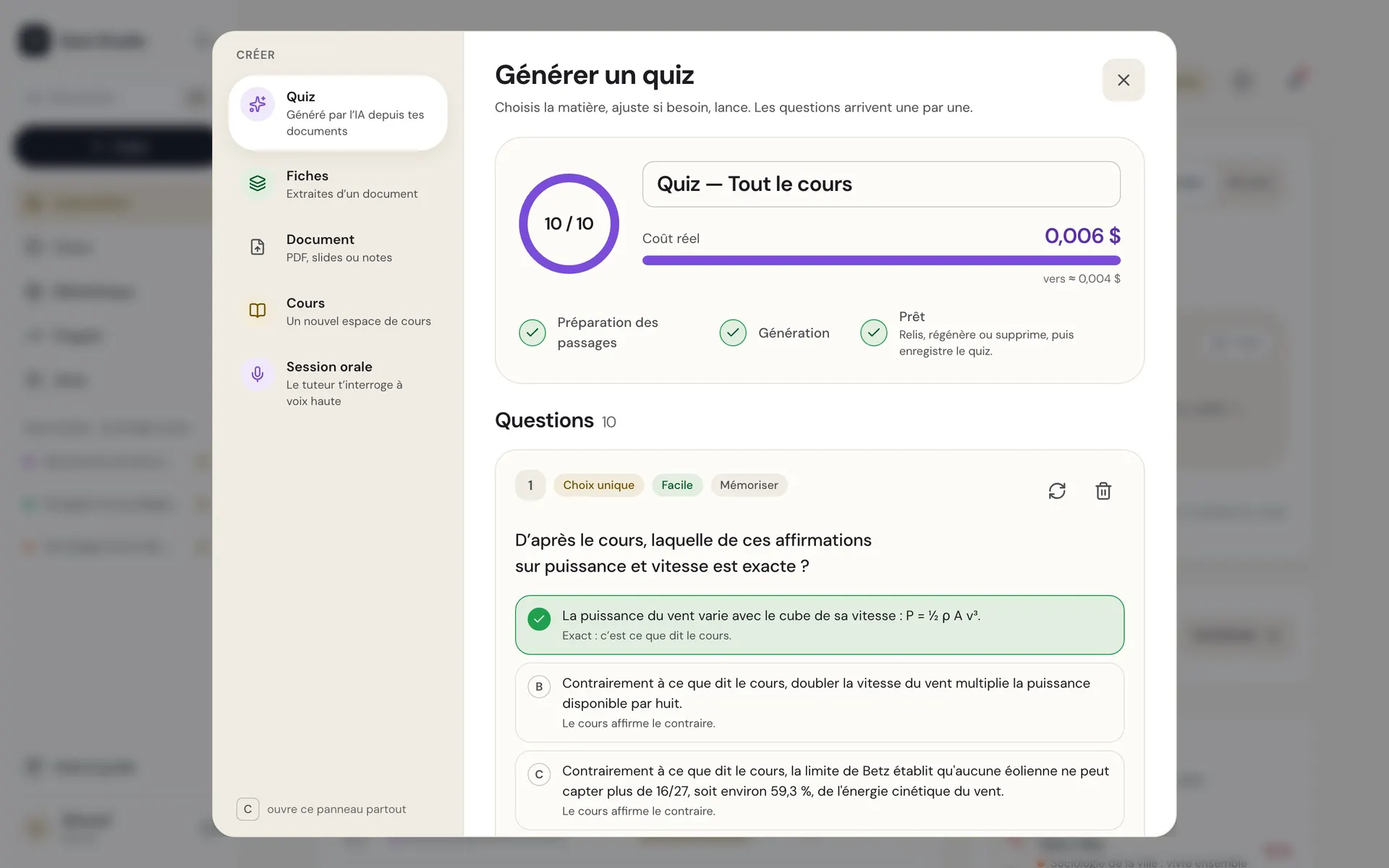1389x868 pixels.
Task: Click the 0,006 $ cost value
Action: (1082, 236)
